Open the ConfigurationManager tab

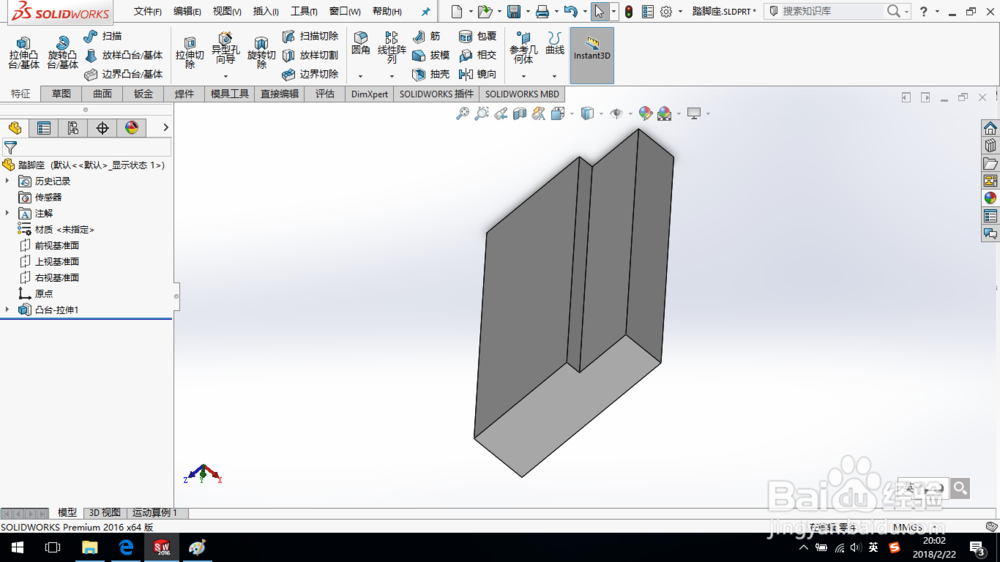click(x=73, y=128)
